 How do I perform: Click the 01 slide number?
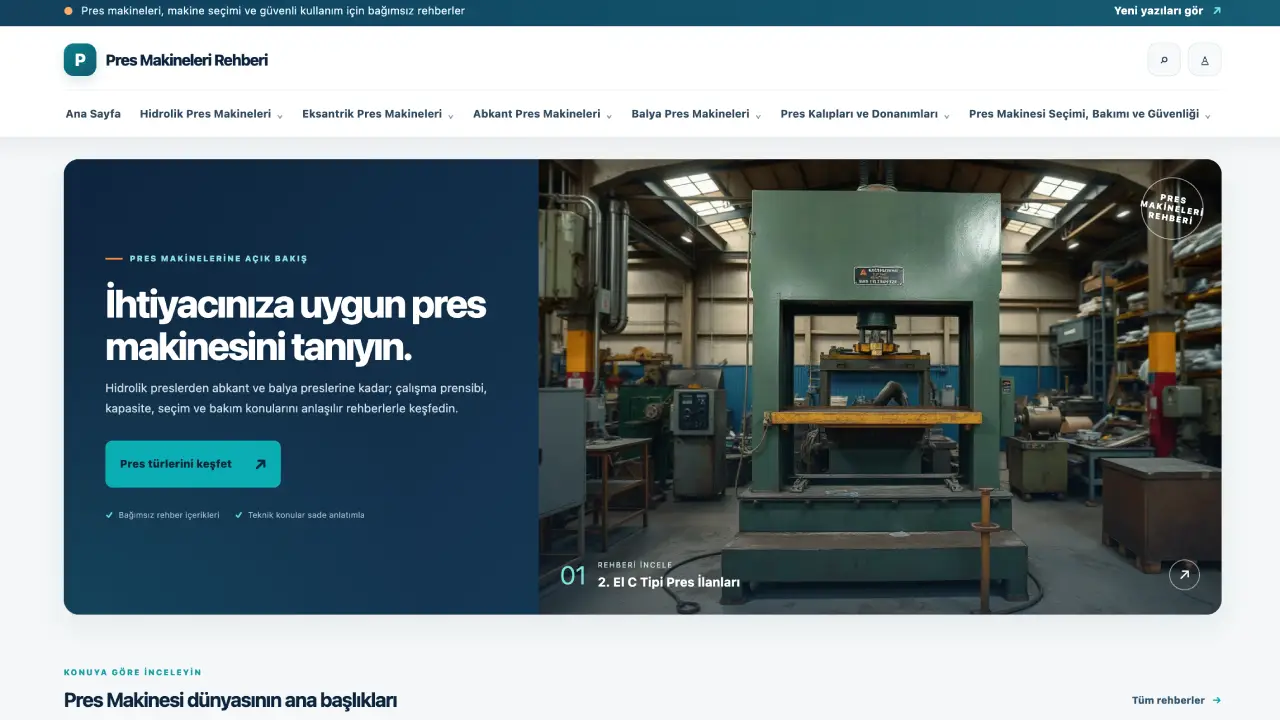click(573, 576)
